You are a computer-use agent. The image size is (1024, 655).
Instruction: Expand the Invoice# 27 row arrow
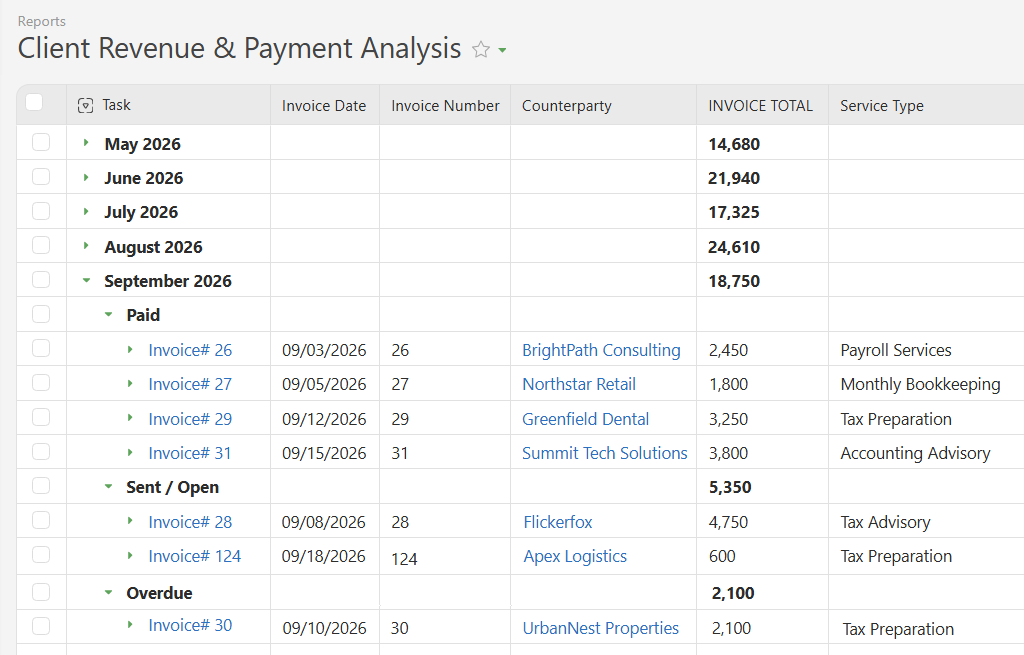(130, 383)
